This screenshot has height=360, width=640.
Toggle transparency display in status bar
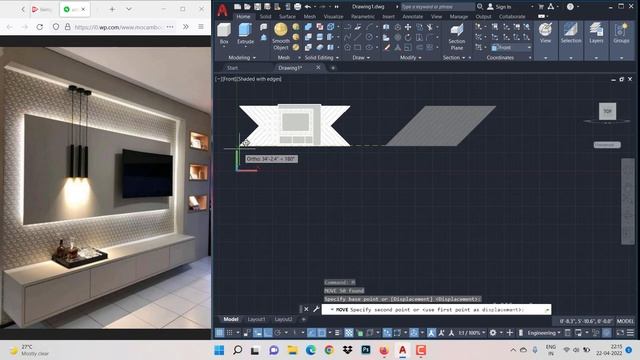[x=349, y=333]
